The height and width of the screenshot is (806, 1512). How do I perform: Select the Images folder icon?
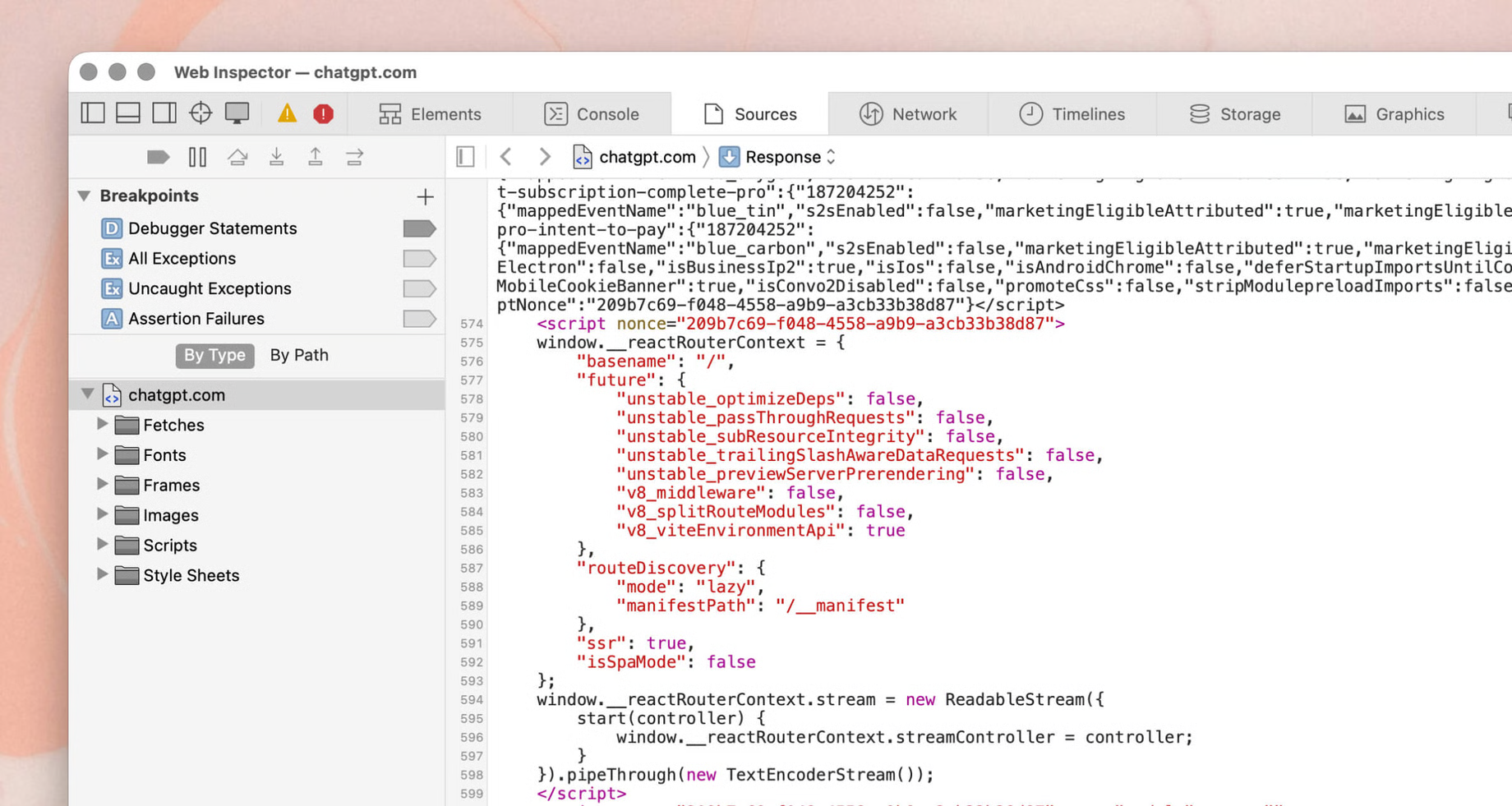pyautogui.click(x=127, y=515)
